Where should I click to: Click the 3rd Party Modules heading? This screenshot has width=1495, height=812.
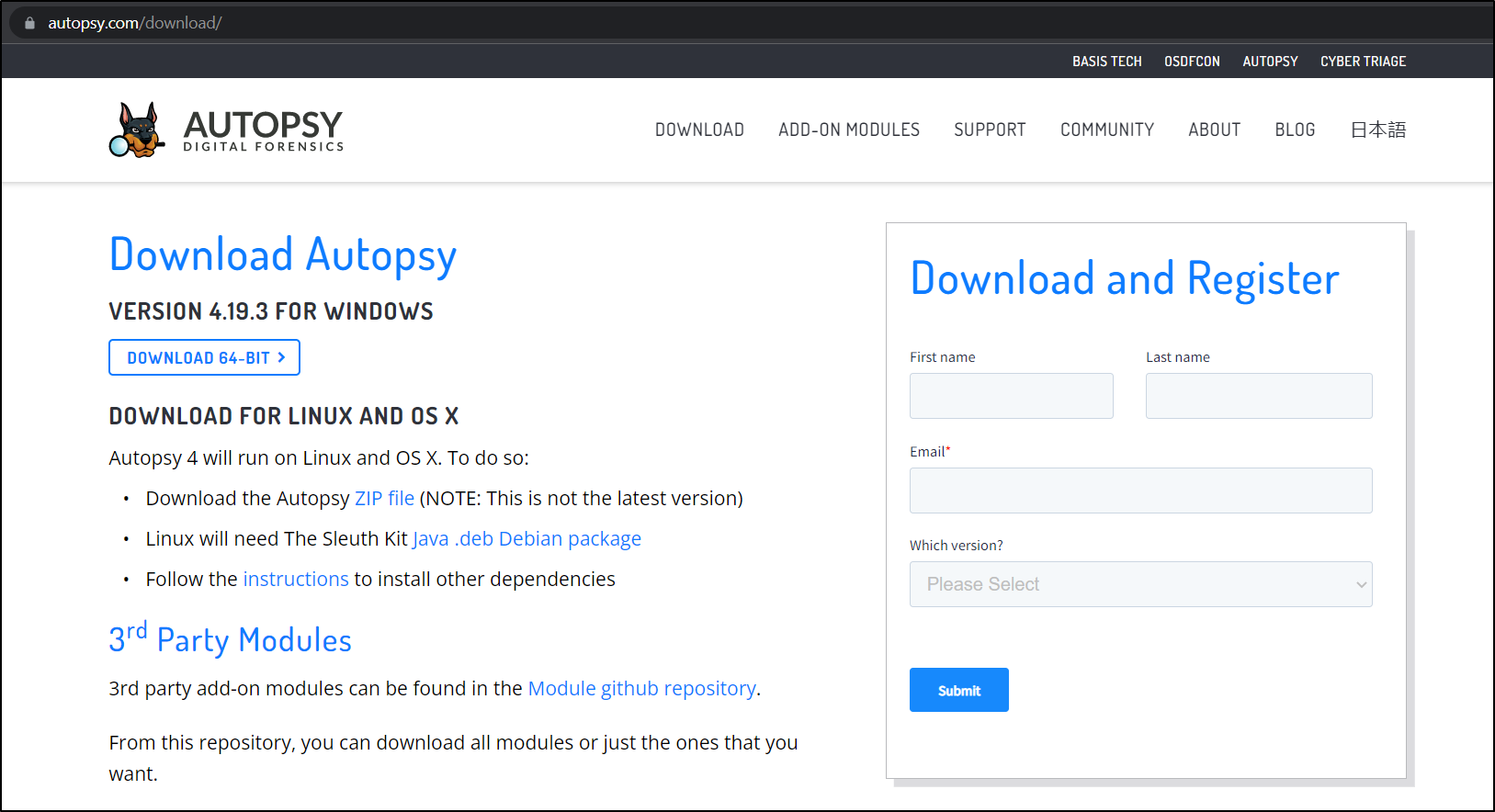[230, 638]
